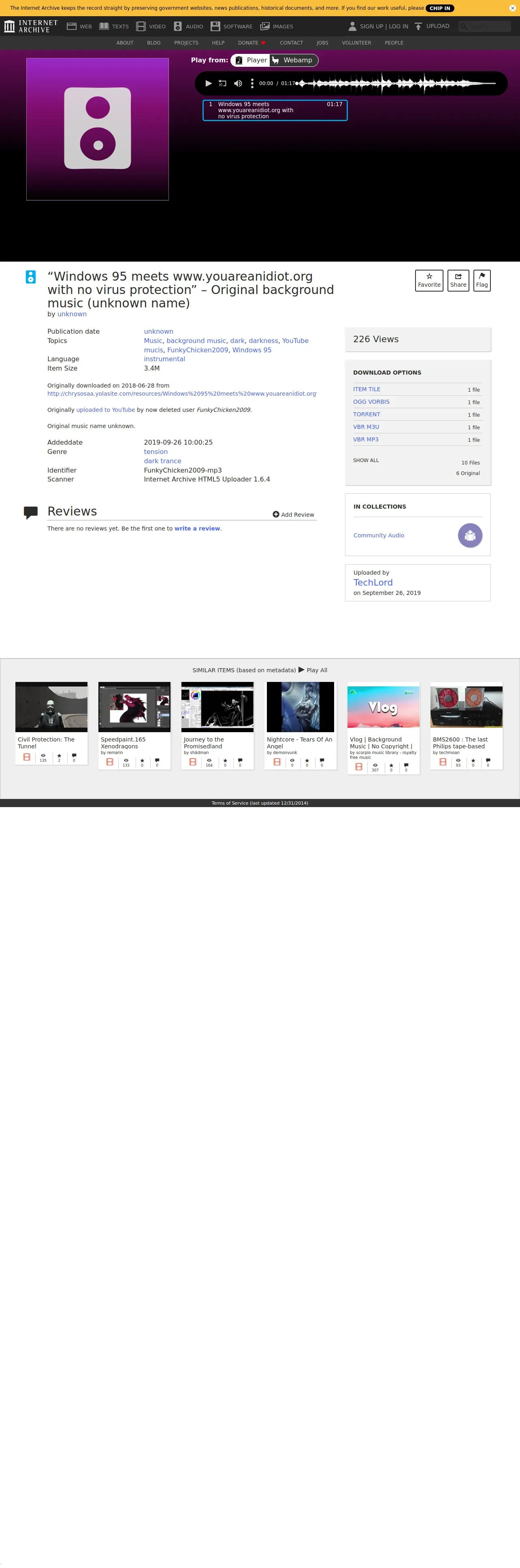Open the 'dark trance' genre link
Image resolution: width=520 pixels, height=1568 pixels.
pyautogui.click(x=162, y=461)
